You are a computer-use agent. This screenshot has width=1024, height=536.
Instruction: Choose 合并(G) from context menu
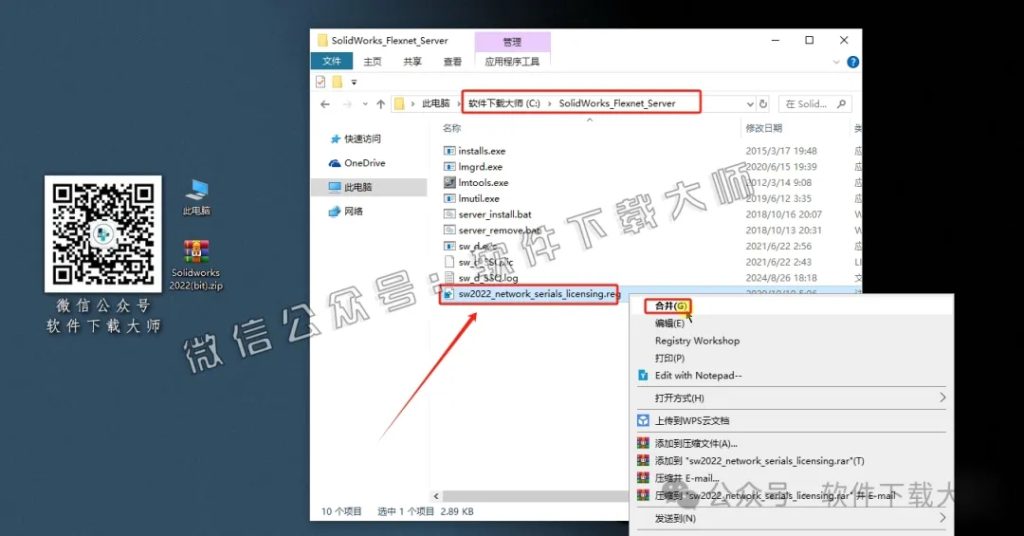click(670, 306)
